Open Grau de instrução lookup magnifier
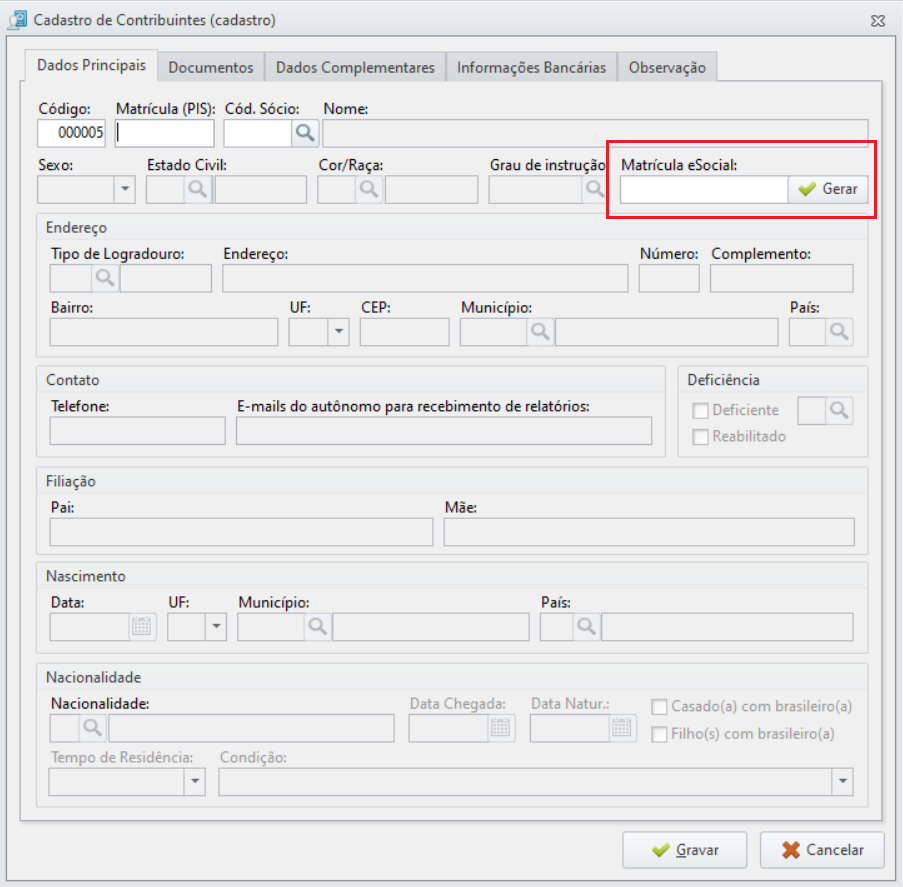Image resolution: width=903 pixels, height=887 pixels. point(594,189)
